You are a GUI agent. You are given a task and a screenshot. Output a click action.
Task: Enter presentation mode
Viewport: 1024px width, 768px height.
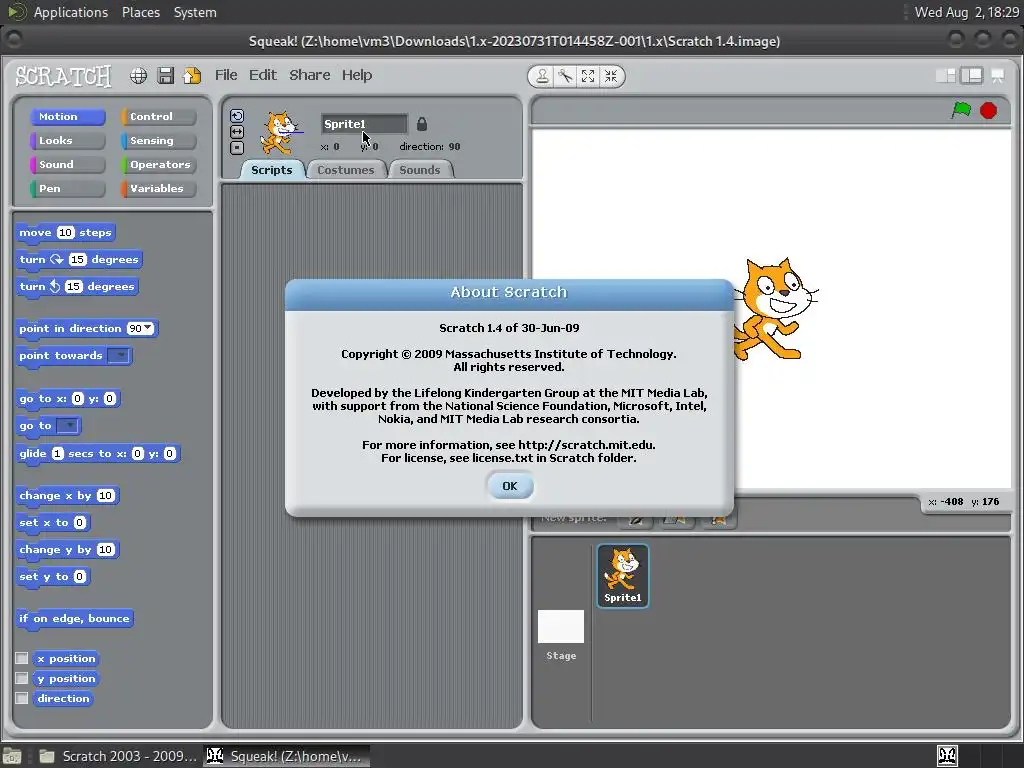tap(997, 76)
